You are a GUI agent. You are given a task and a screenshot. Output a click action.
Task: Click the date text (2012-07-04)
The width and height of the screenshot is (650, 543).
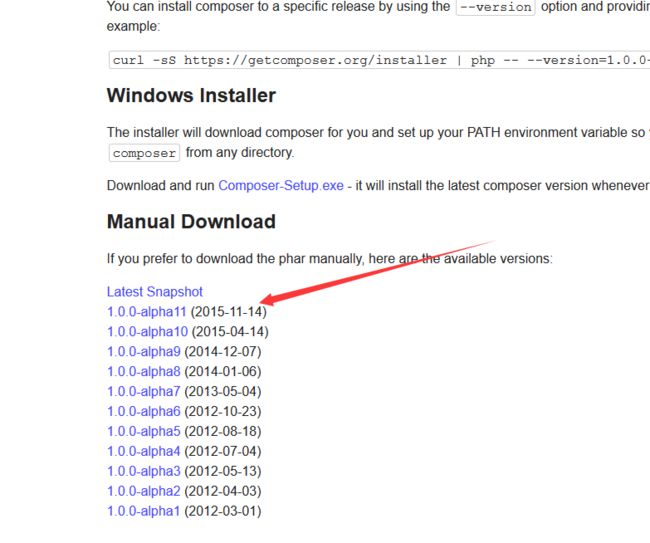(223, 451)
